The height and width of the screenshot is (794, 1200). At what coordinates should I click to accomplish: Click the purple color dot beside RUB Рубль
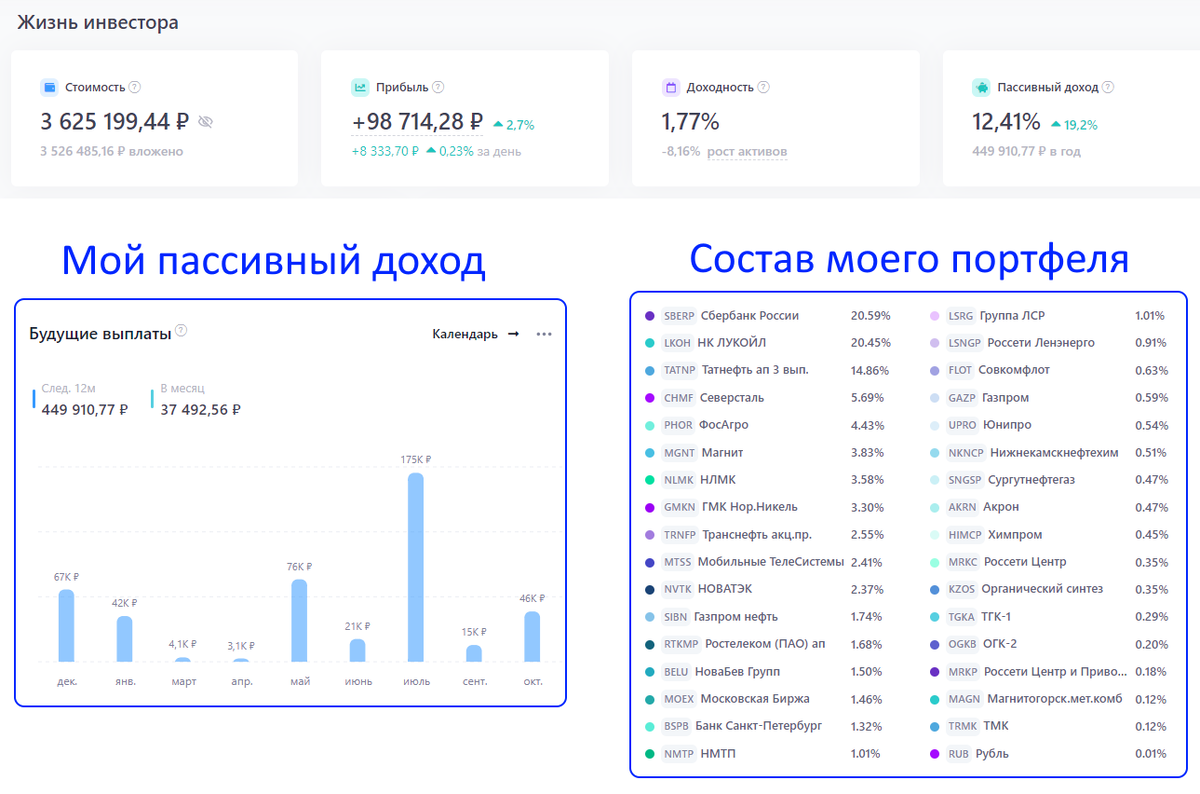[935, 754]
